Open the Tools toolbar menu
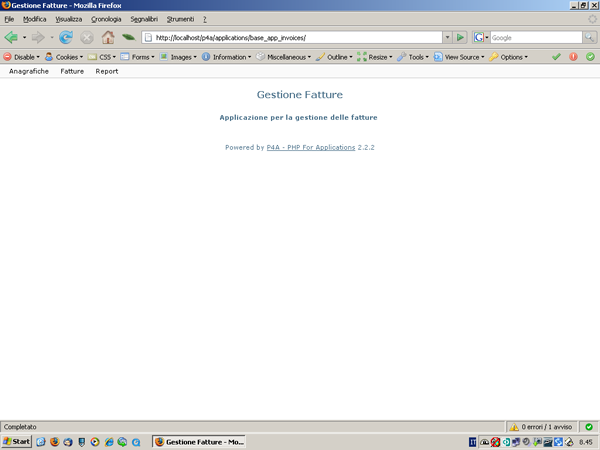 click(x=413, y=57)
